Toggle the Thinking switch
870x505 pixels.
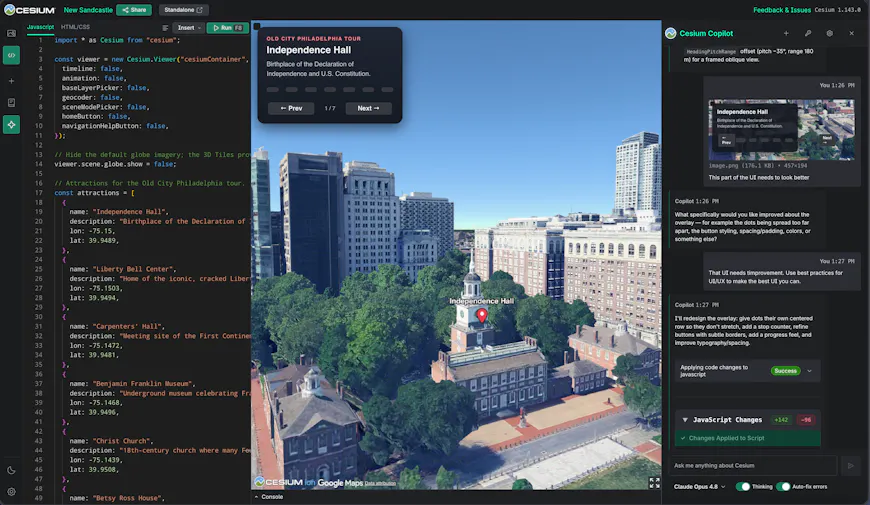742,487
